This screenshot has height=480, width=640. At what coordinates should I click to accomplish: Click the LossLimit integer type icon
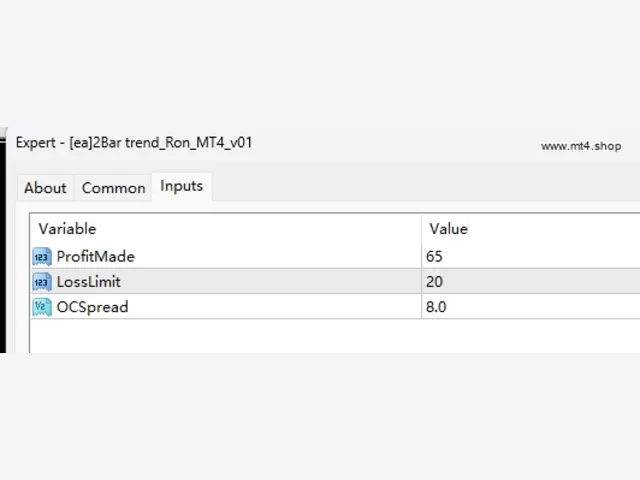(42, 282)
